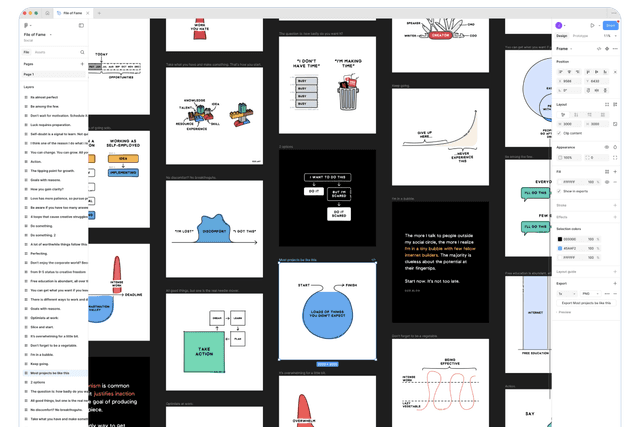Toggle the Clip content checkbox
Screen dimensions: 640x427
559,132
